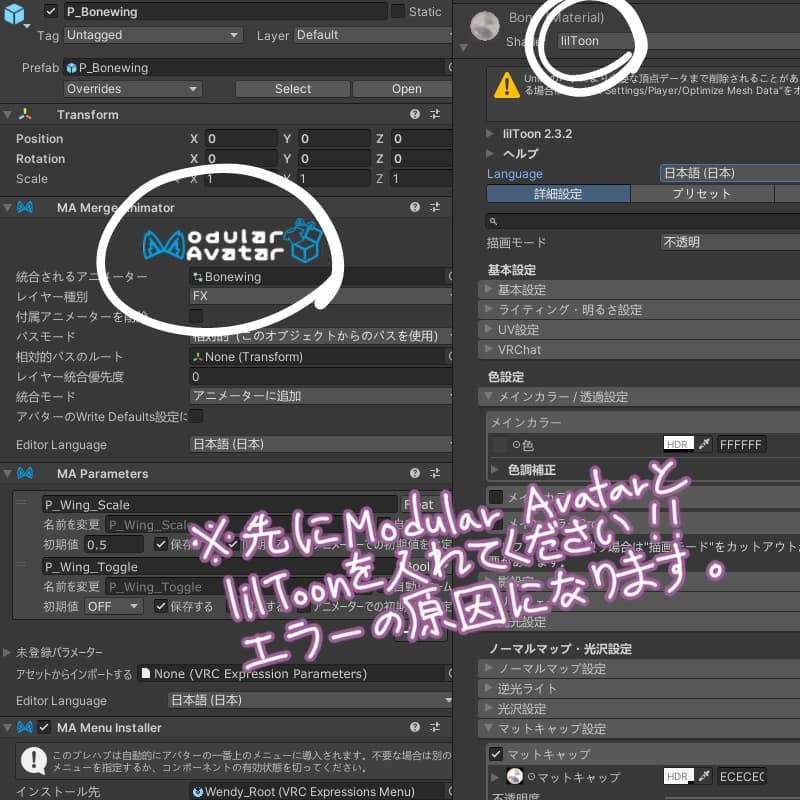Open the アニメーターに追加 merge mode dropdown
This screenshot has width=800, height=800.
[320, 396]
